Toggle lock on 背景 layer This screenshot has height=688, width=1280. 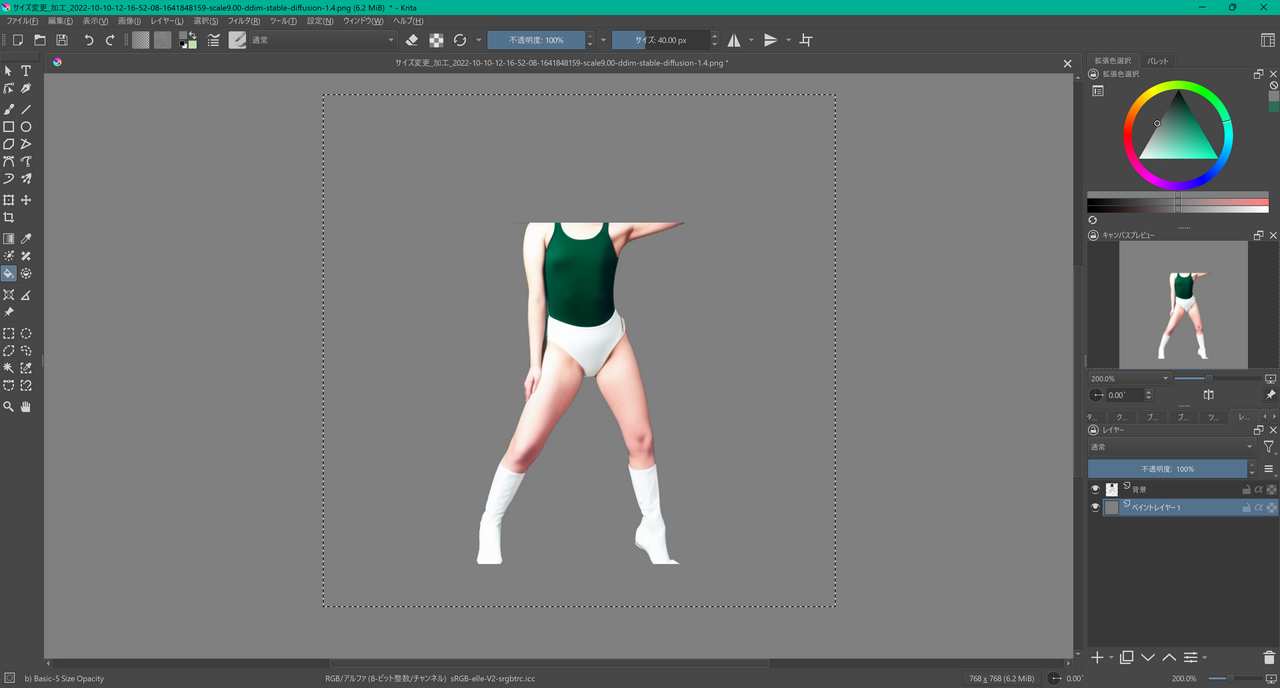click(1246, 490)
